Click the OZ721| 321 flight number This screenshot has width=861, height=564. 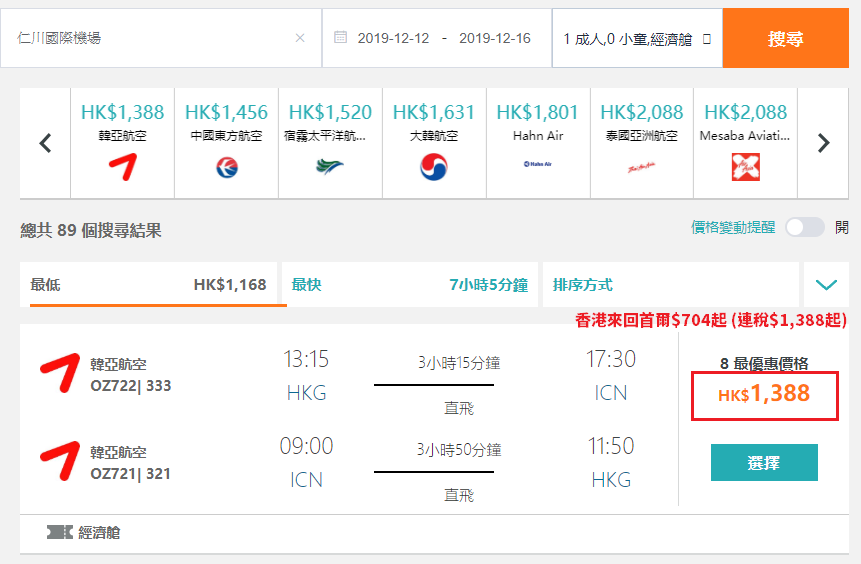pos(131,473)
